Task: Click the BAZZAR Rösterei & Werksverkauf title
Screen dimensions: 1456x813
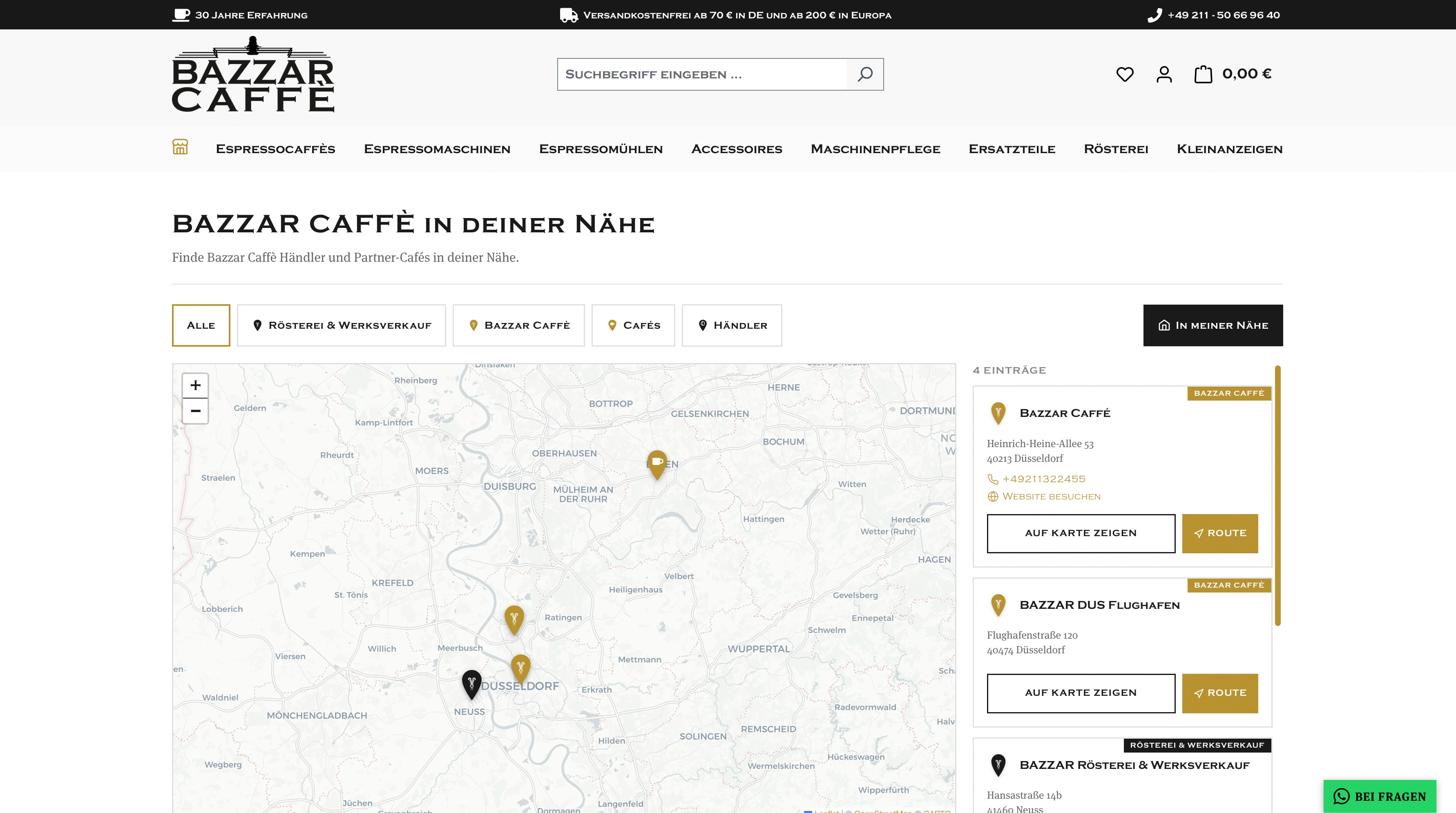Action: coord(1134,766)
